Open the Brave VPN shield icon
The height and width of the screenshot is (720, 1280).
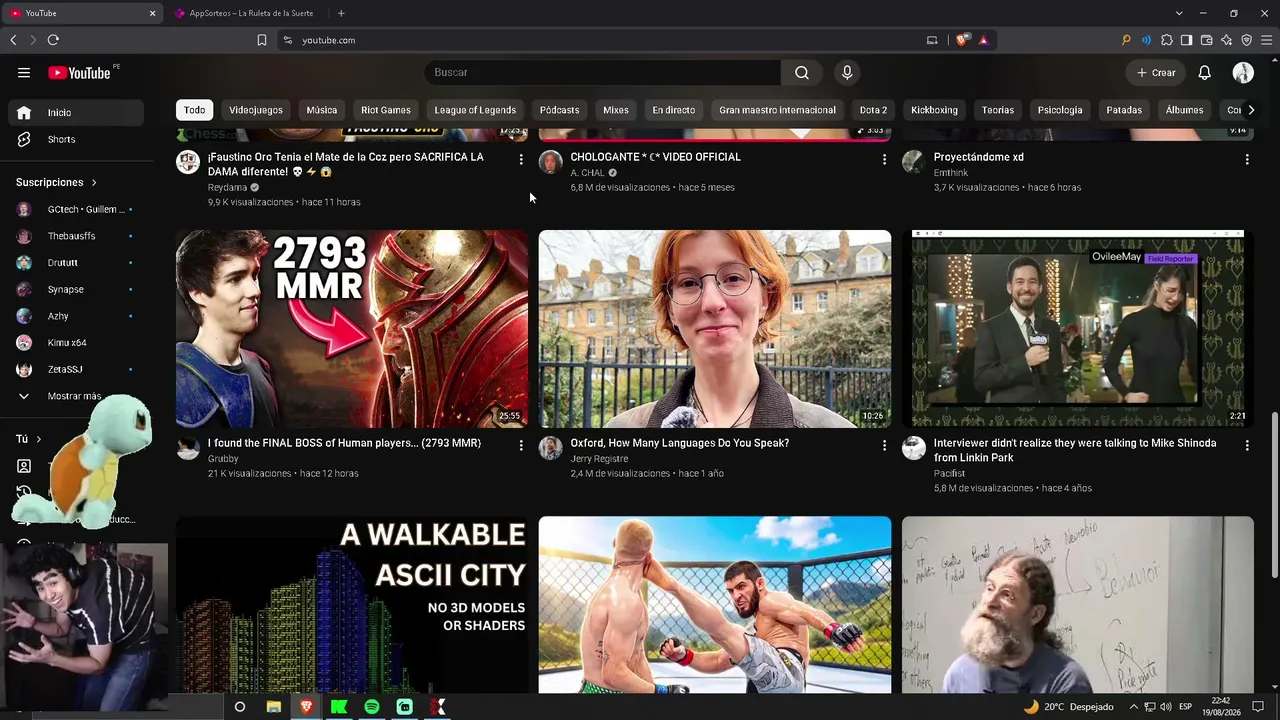(x=1246, y=40)
